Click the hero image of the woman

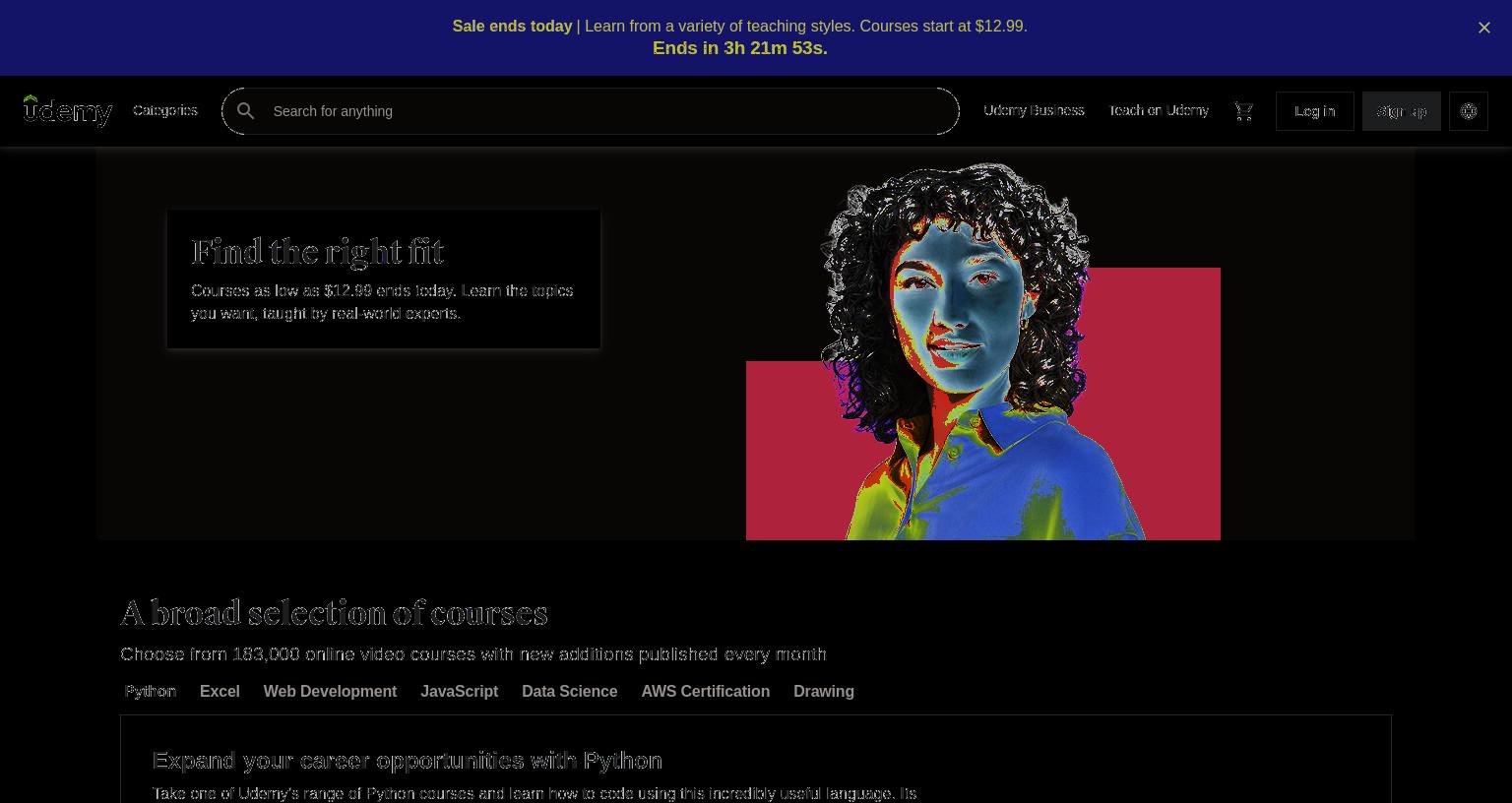click(982, 351)
